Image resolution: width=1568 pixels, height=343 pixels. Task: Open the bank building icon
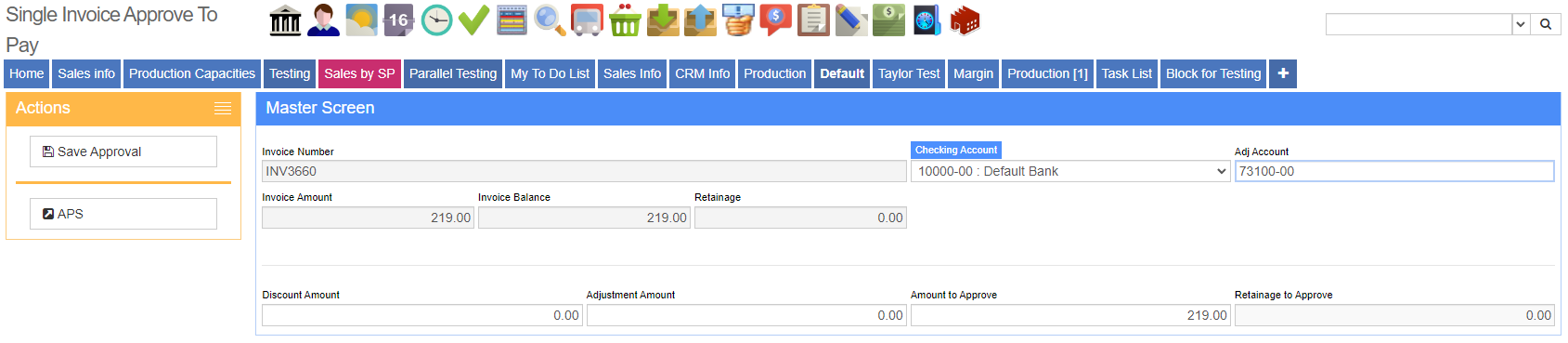(x=285, y=20)
